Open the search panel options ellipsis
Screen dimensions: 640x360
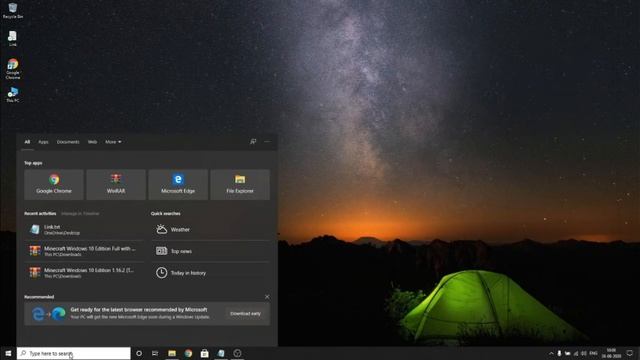click(267, 142)
